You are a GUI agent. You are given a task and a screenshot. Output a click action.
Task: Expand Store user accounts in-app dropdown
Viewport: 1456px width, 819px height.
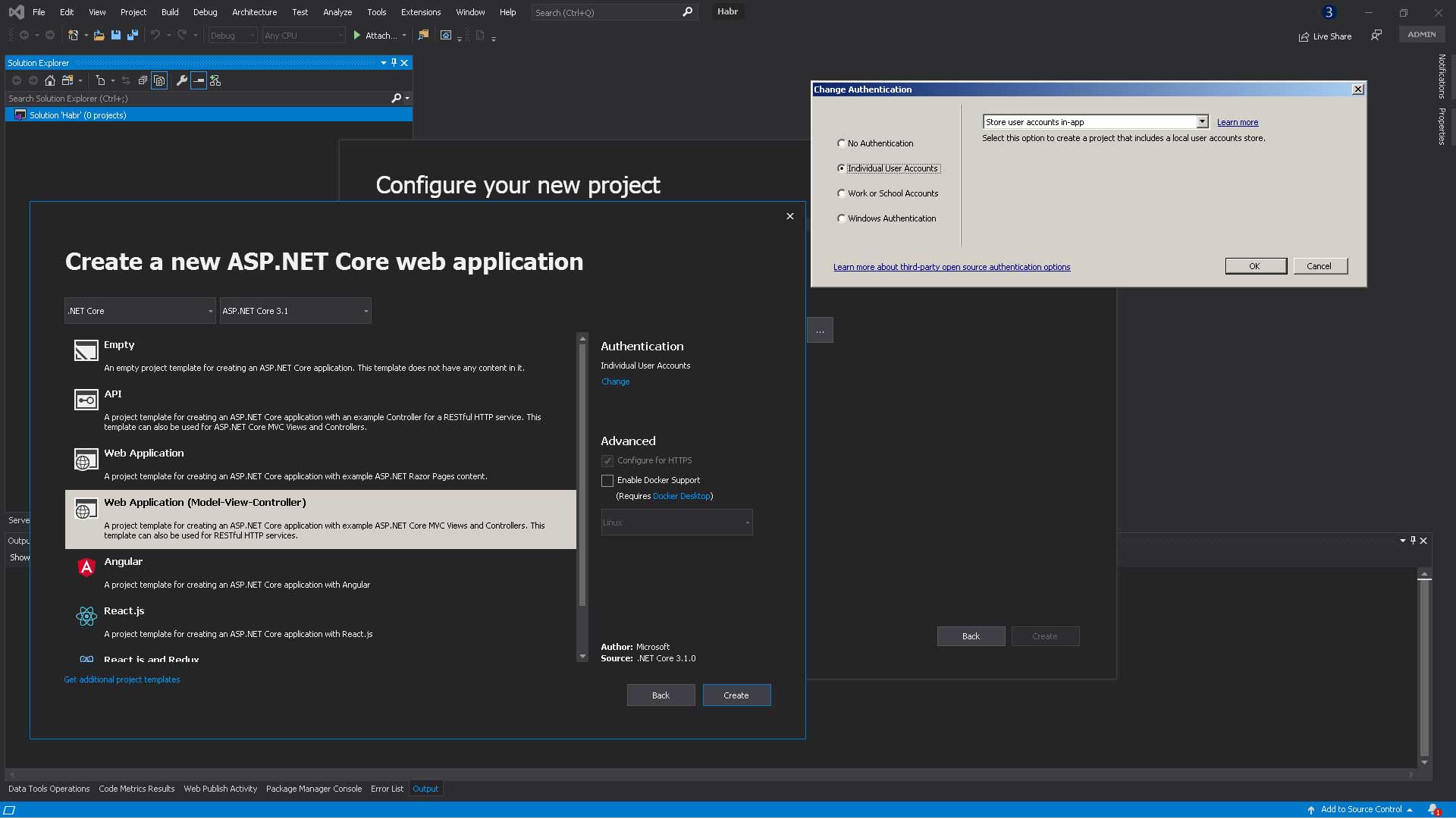point(1202,122)
